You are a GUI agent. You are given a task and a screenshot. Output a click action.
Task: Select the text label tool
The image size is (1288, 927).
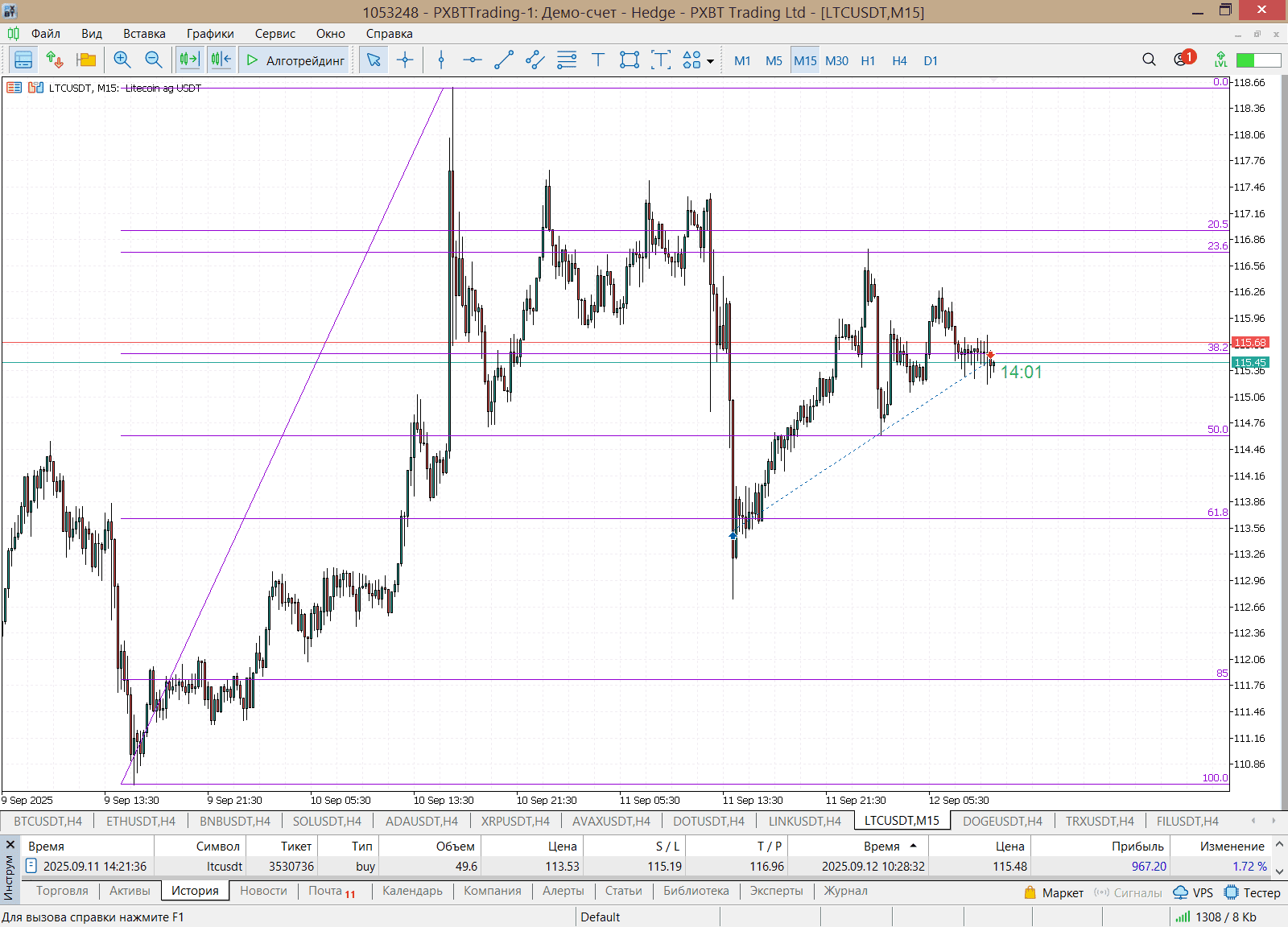(x=598, y=60)
